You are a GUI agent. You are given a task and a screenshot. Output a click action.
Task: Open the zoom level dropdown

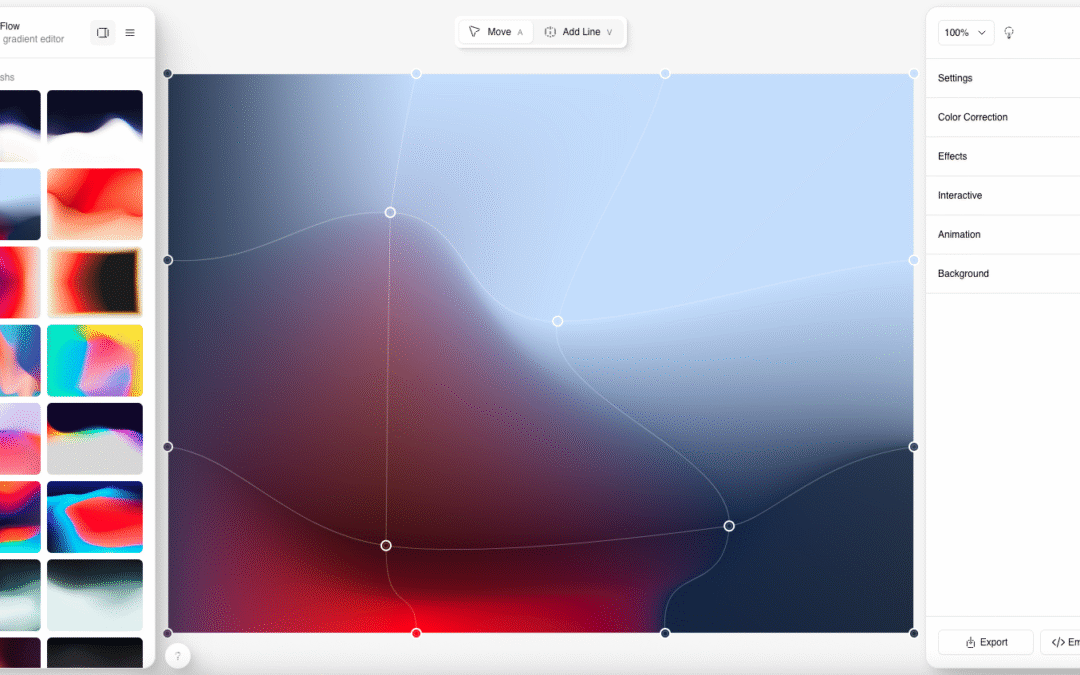tap(964, 32)
